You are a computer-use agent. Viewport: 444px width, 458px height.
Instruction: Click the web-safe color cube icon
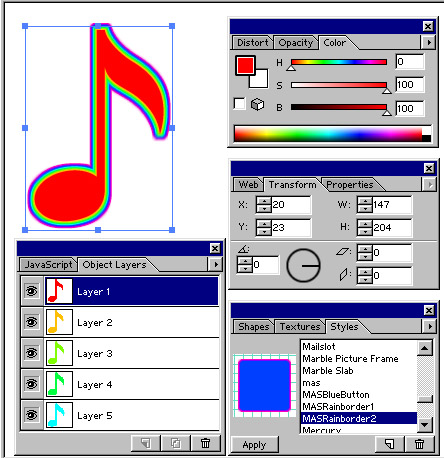257,105
